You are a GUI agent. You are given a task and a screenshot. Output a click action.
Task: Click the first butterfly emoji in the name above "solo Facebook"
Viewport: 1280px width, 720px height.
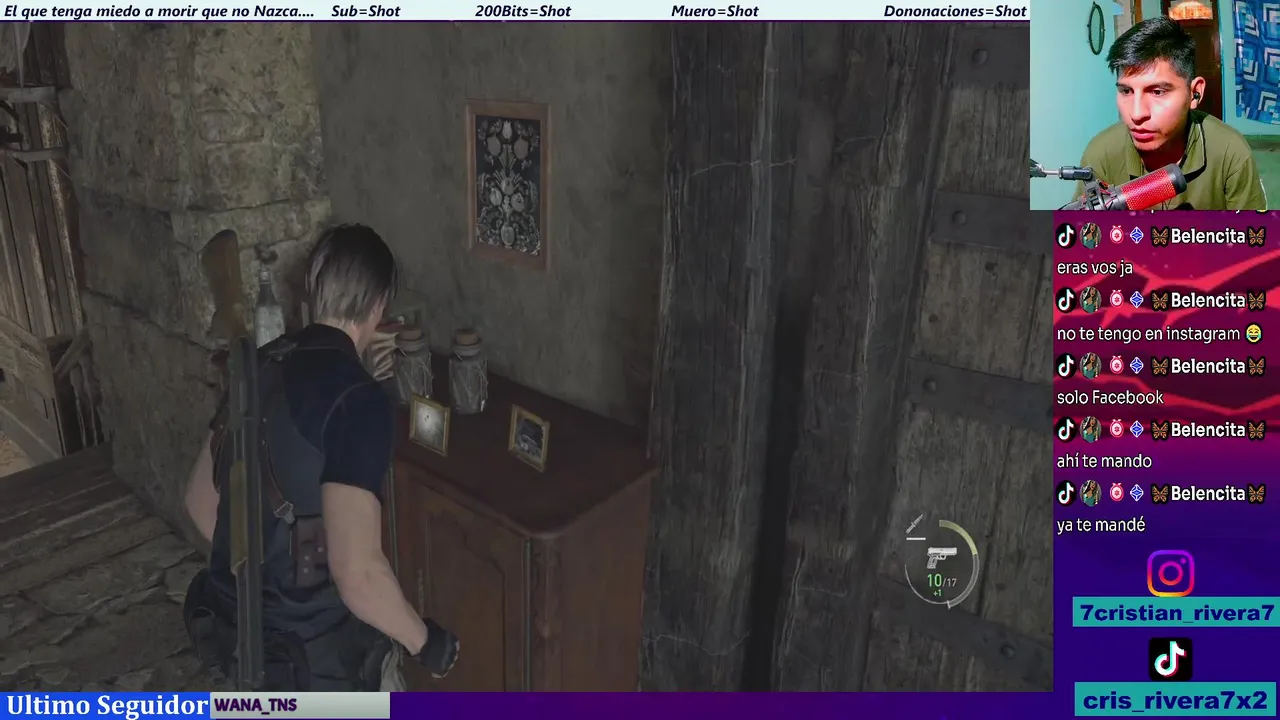point(1160,365)
